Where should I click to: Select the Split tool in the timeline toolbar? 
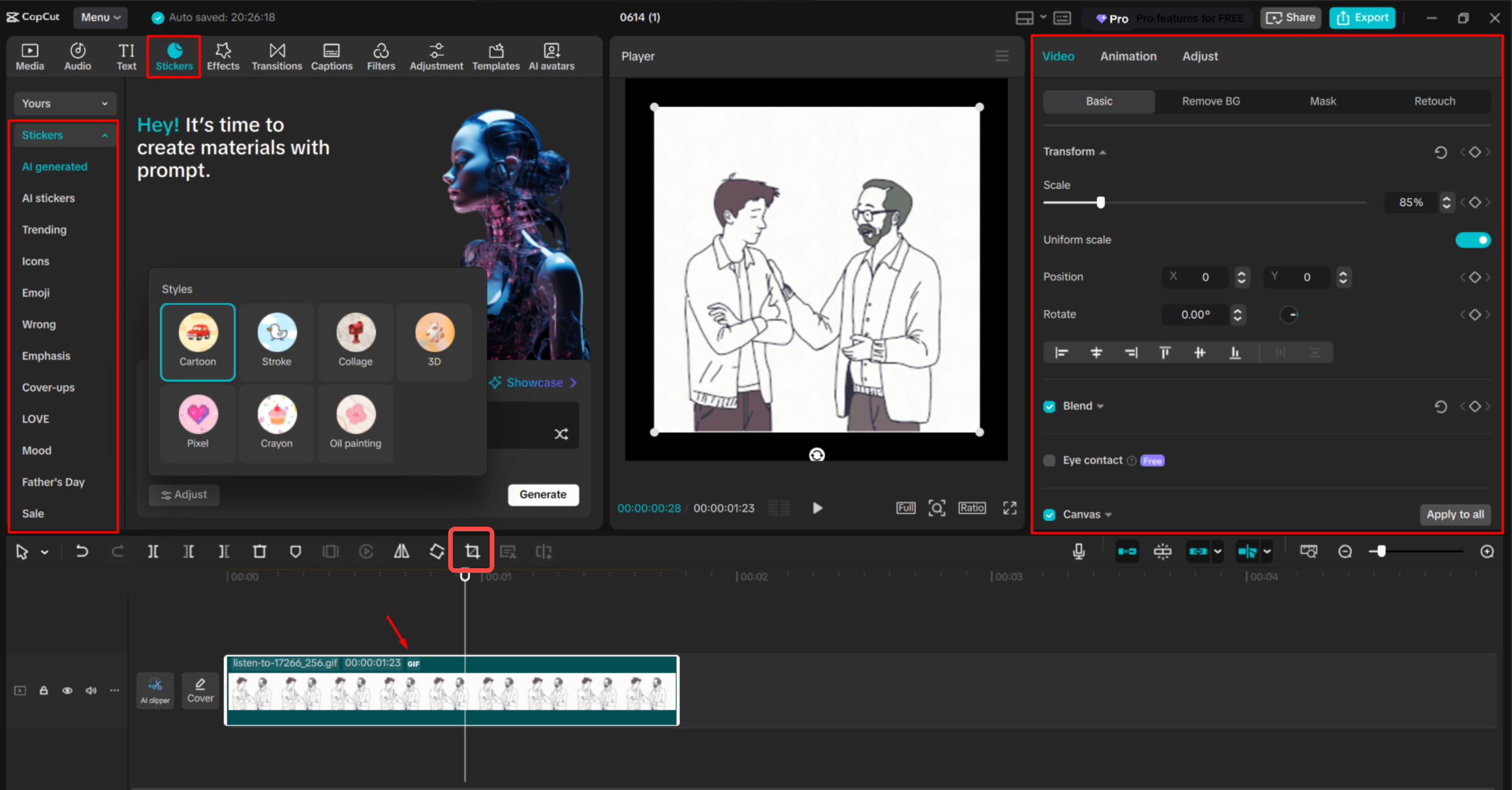153,550
